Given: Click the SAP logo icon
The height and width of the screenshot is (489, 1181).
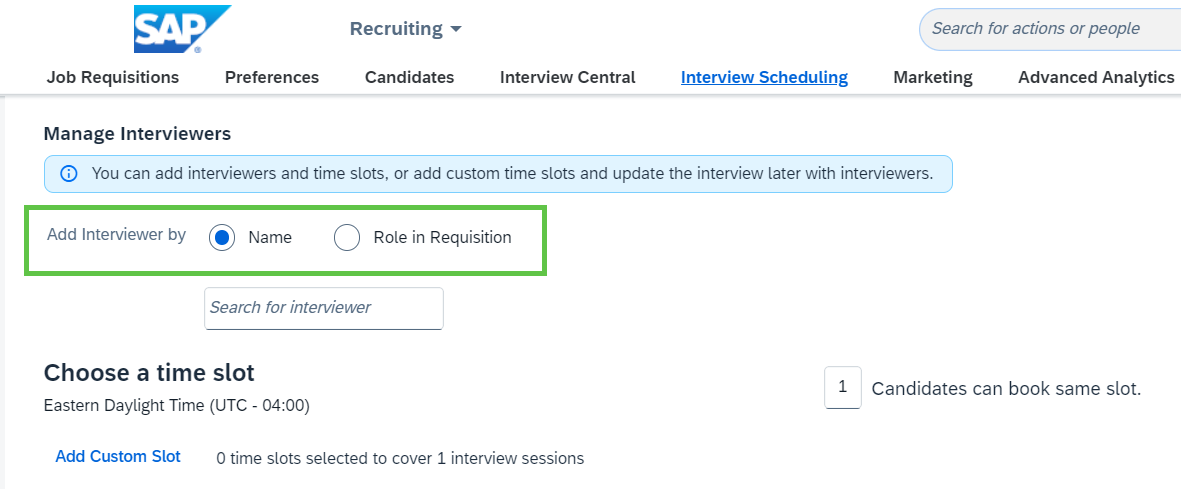Looking at the screenshot, I should pos(182,29).
